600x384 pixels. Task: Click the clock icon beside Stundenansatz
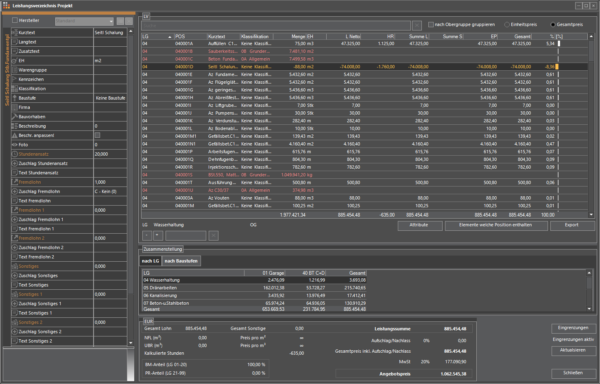15,154
